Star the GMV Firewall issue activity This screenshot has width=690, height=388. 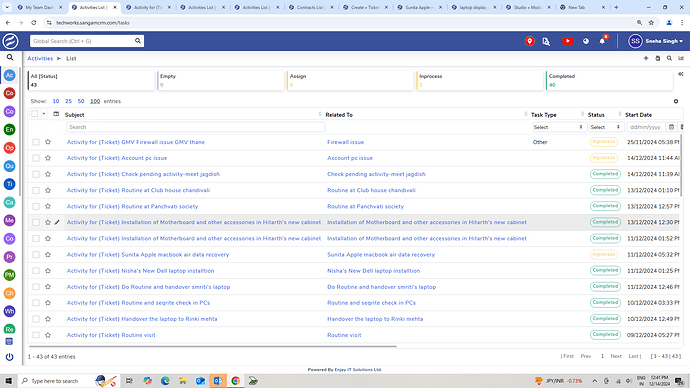[48, 142]
